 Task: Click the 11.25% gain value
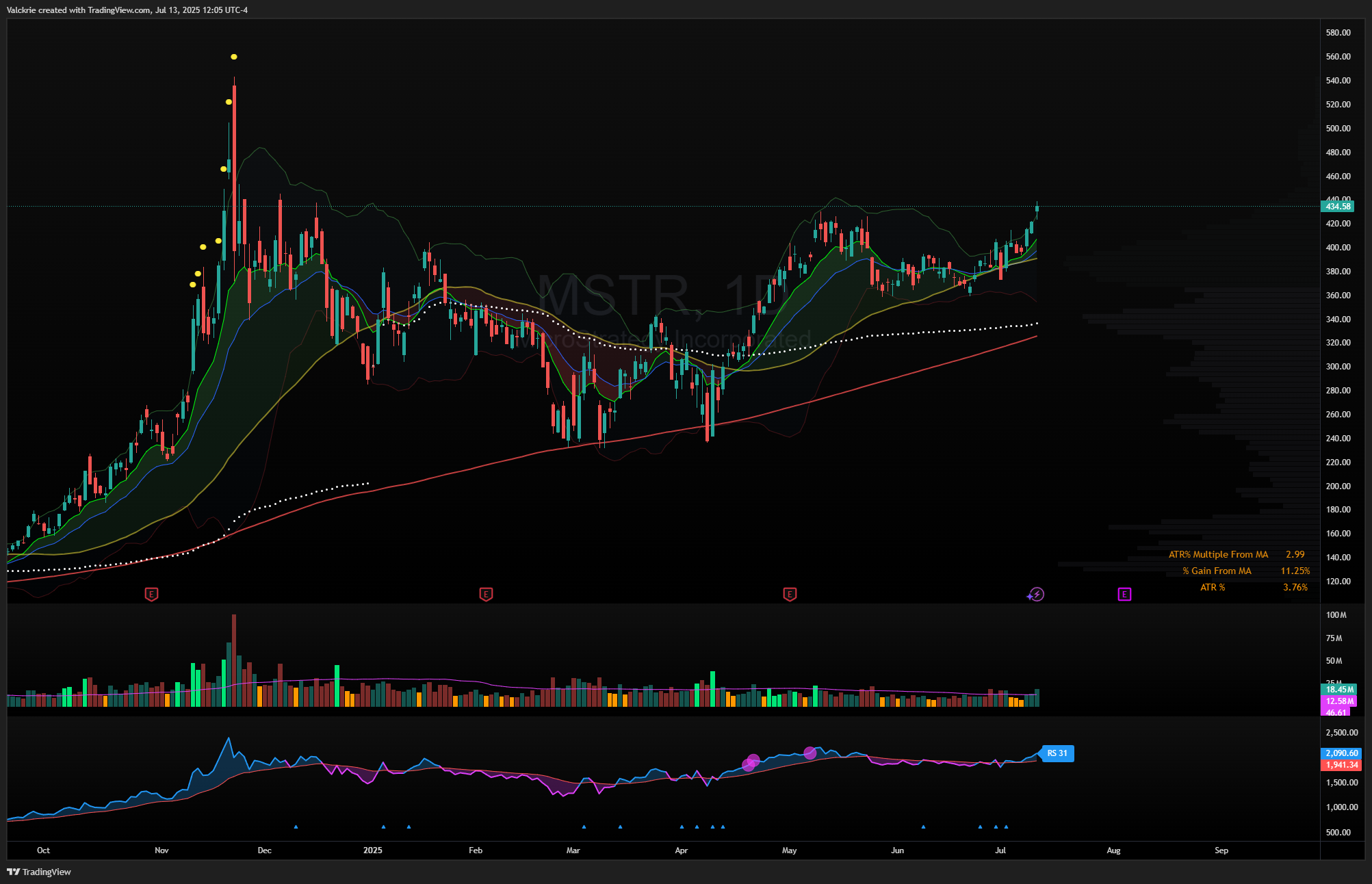(x=1295, y=571)
